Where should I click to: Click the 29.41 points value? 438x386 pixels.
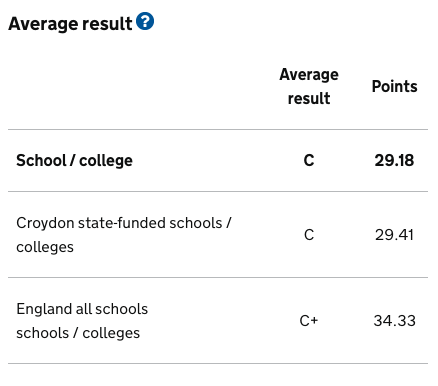pos(394,235)
